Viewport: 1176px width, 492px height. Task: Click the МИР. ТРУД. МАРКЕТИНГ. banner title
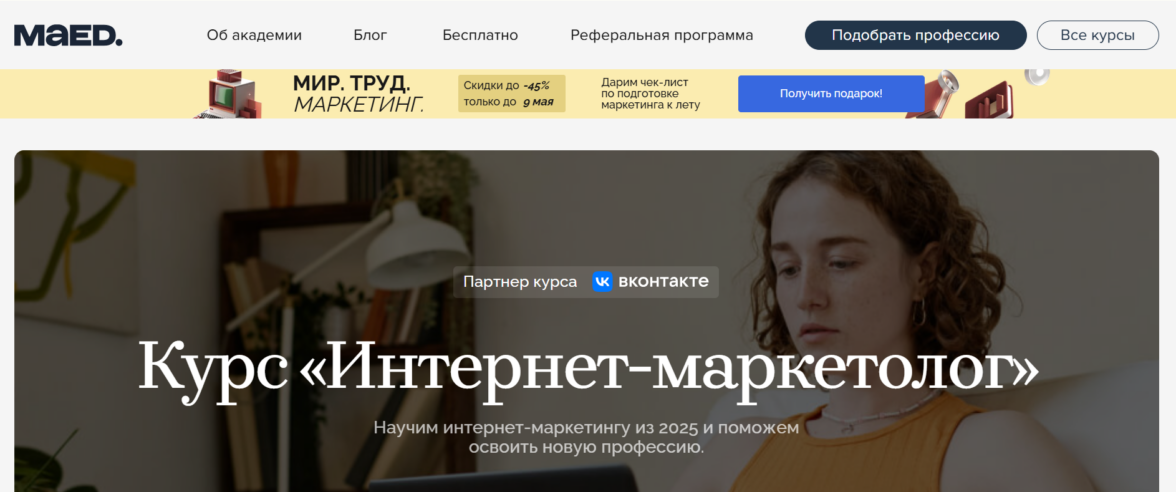(358, 94)
